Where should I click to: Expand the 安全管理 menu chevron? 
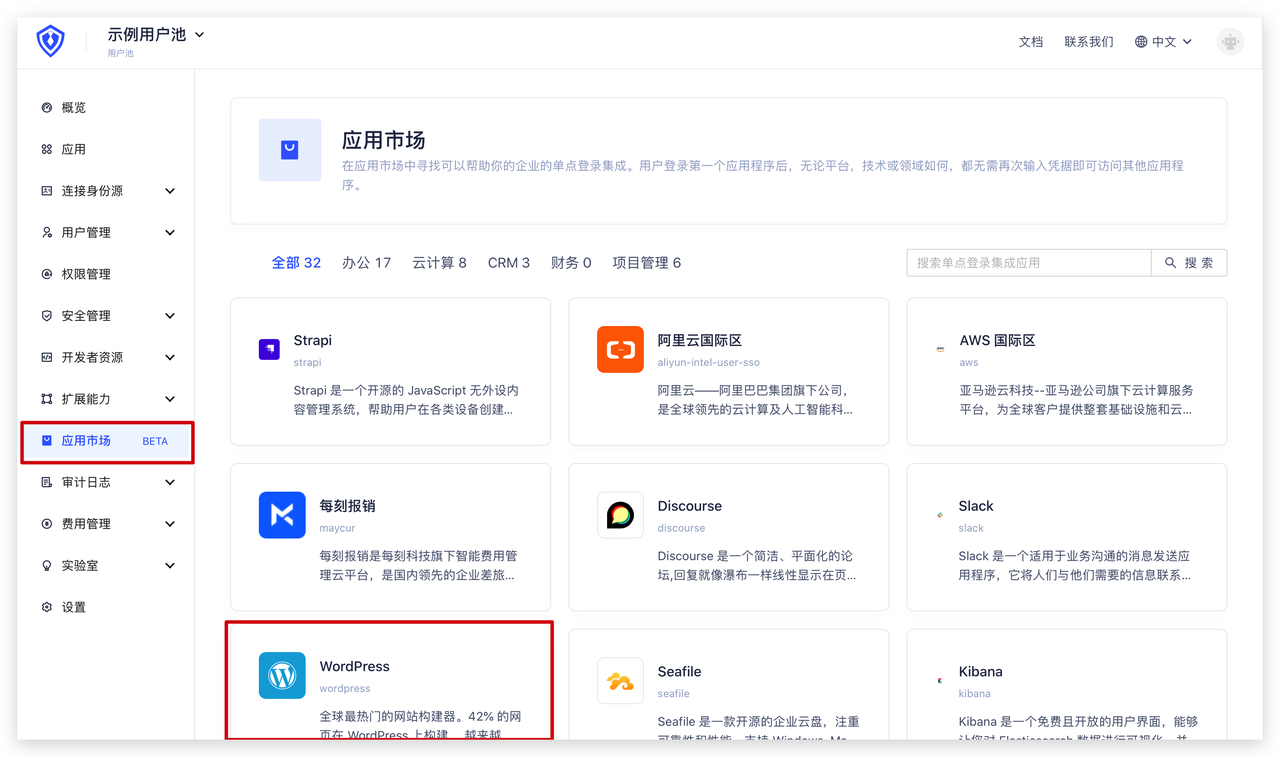[x=170, y=316]
